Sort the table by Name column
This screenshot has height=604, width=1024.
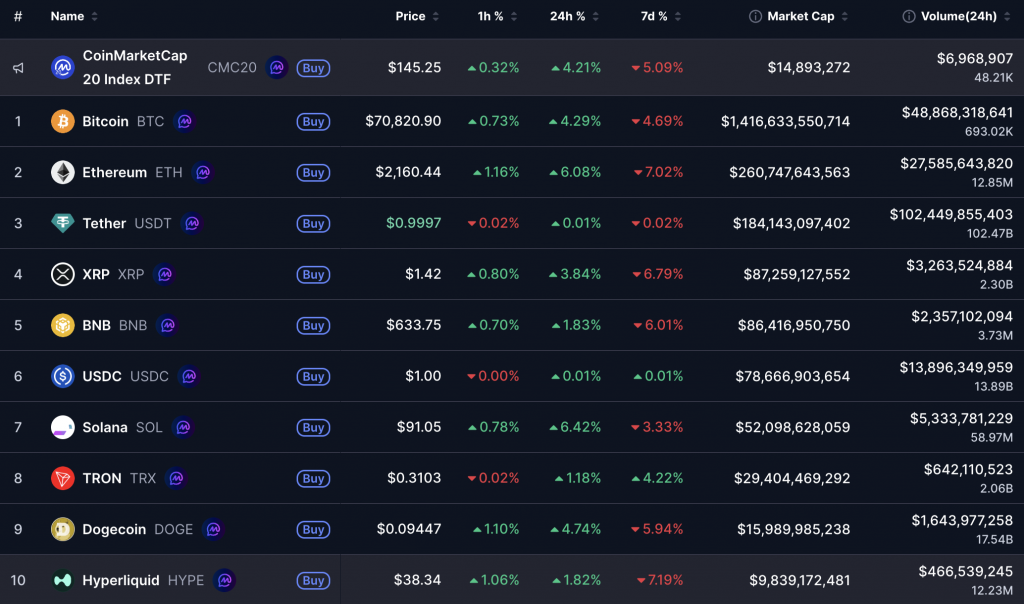point(68,16)
